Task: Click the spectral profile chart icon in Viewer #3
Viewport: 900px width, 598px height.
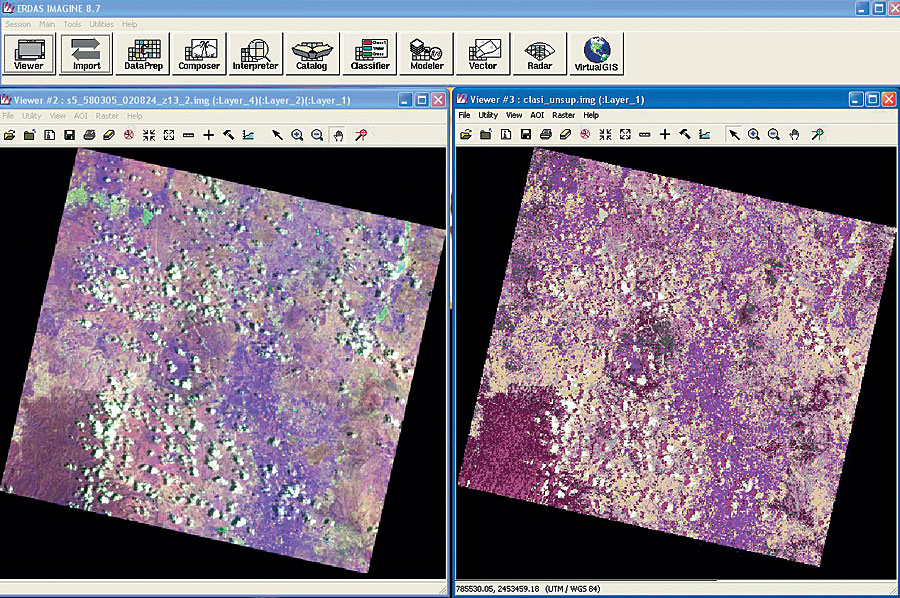Action: (x=704, y=134)
